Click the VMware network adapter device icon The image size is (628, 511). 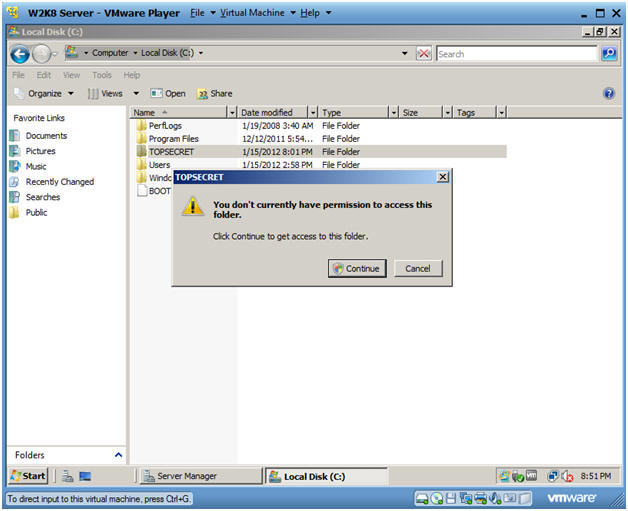(466, 499)
